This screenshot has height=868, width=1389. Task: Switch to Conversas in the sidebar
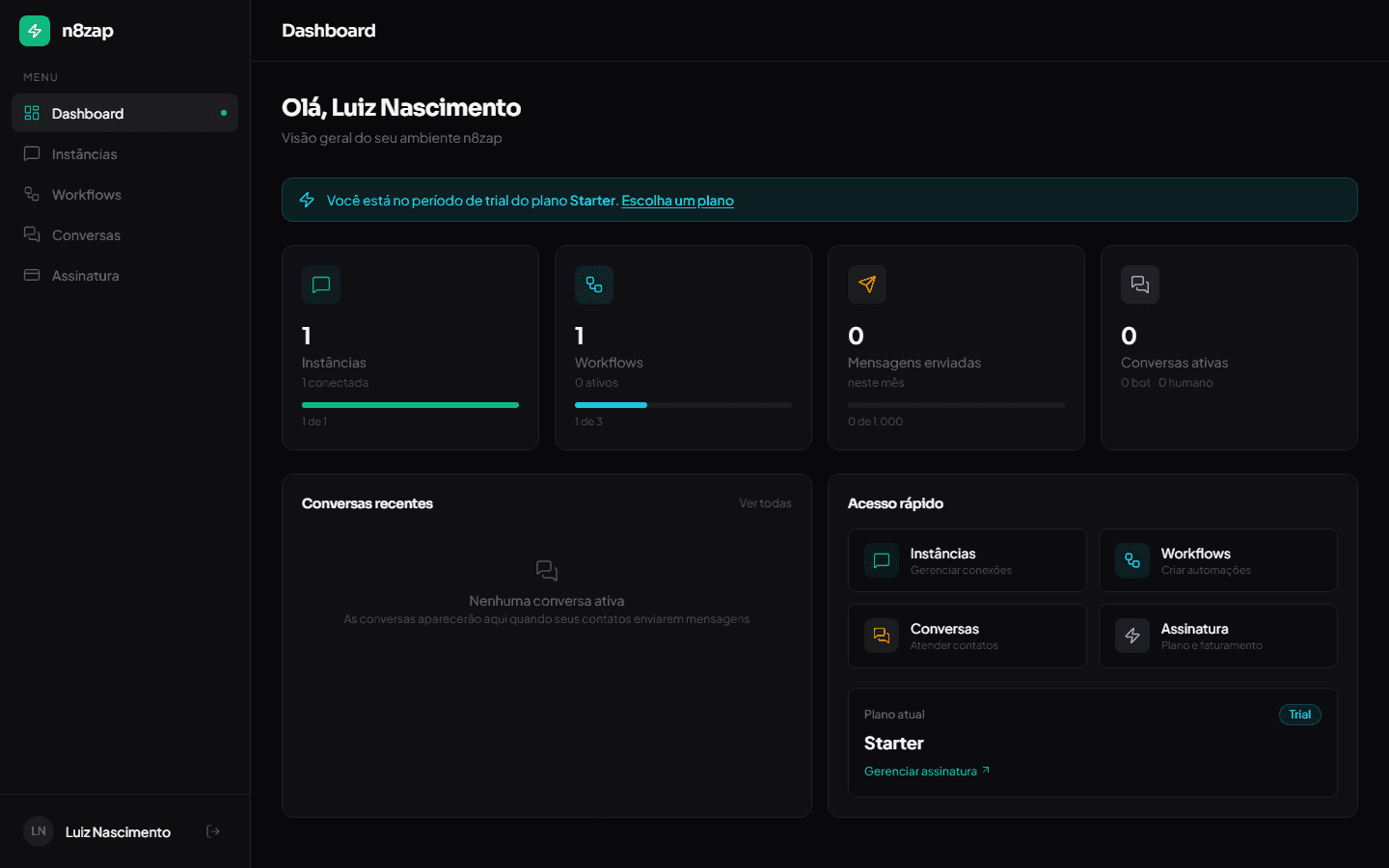[86, 234]
